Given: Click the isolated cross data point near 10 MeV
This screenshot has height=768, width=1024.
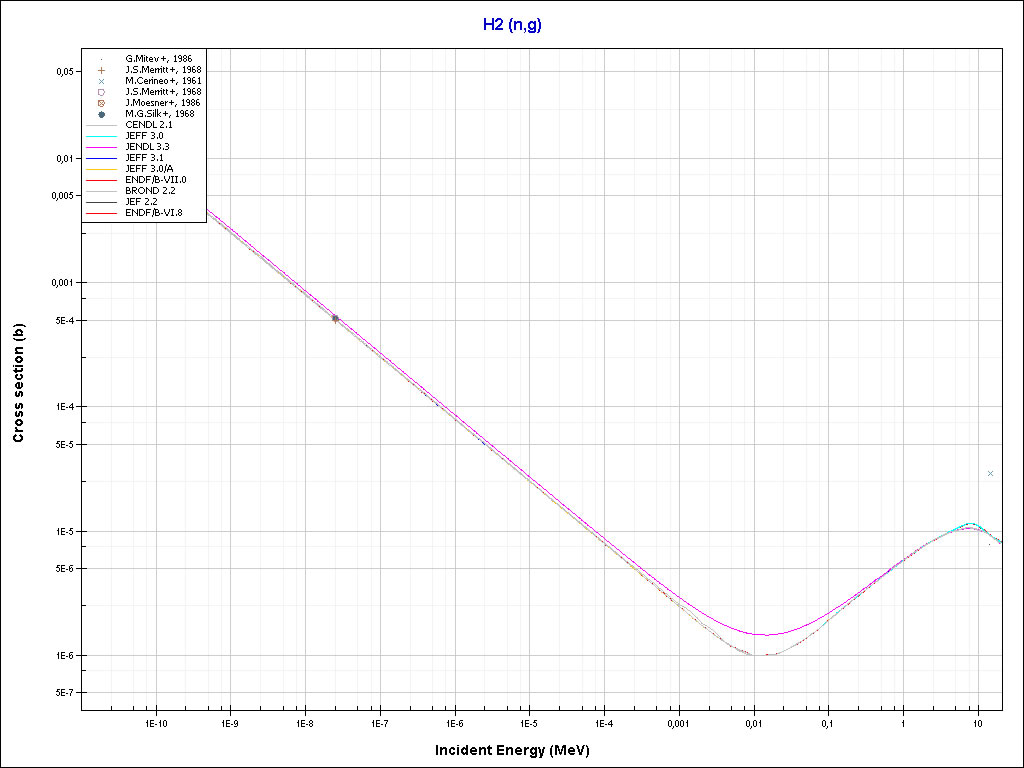Looking at the screenshot, I should pos(990,473).
